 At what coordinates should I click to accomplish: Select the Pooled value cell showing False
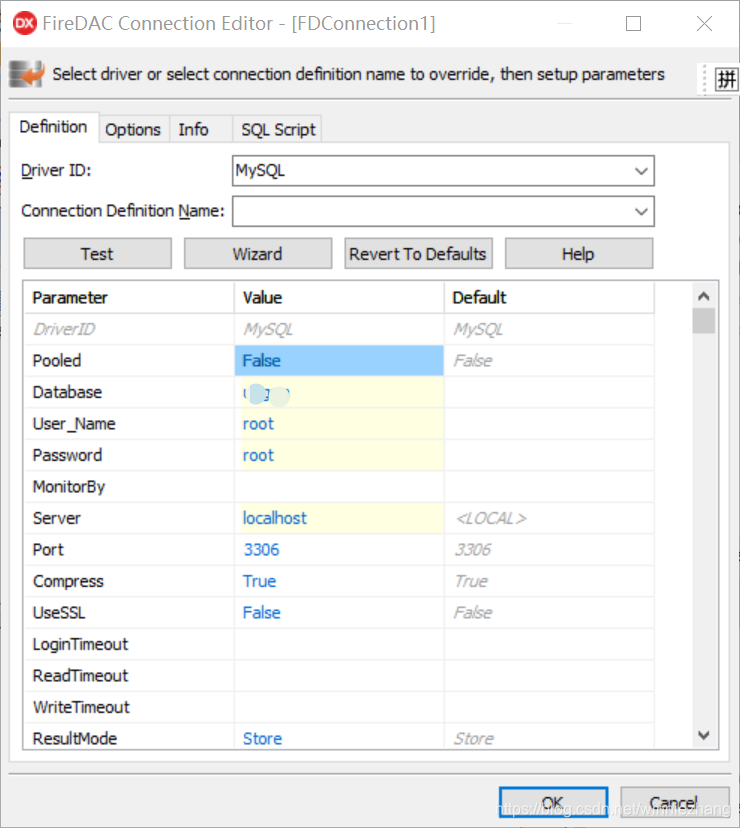click(x=339, y=361)
